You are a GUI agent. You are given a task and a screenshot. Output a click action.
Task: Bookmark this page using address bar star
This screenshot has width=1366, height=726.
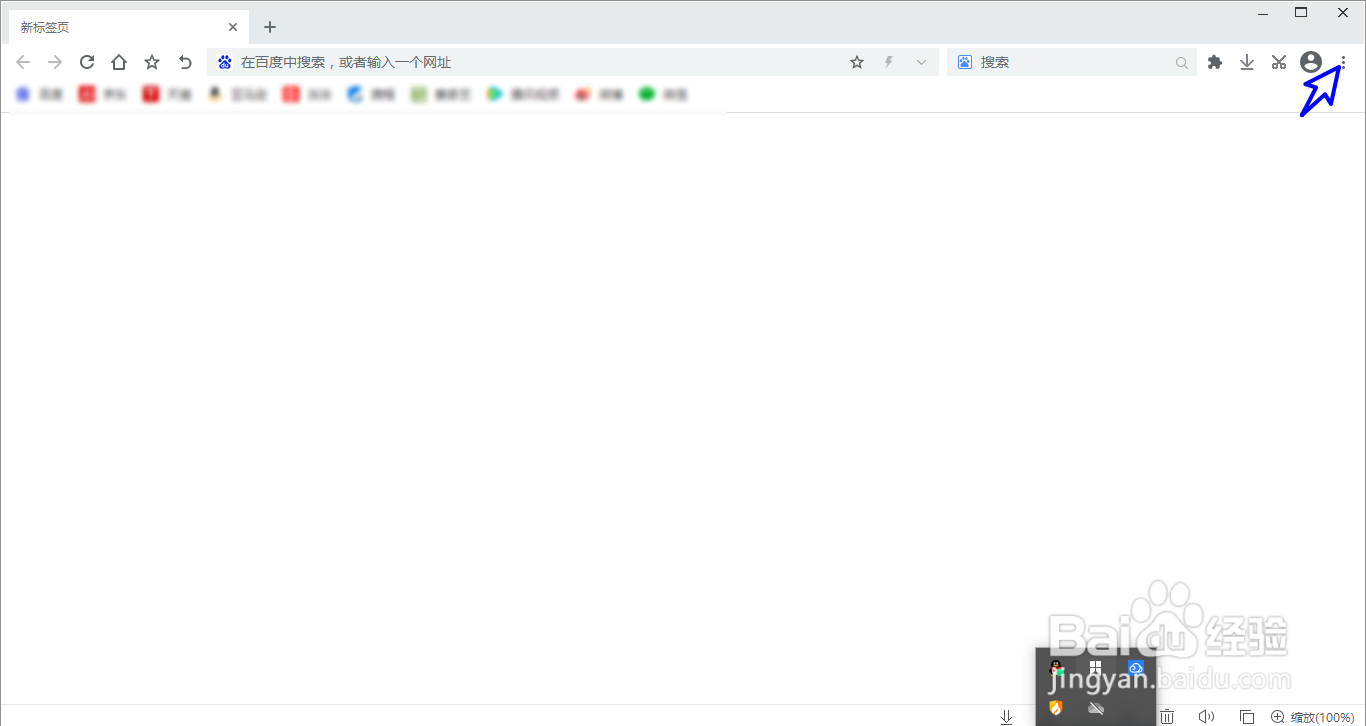coord(857,62)
